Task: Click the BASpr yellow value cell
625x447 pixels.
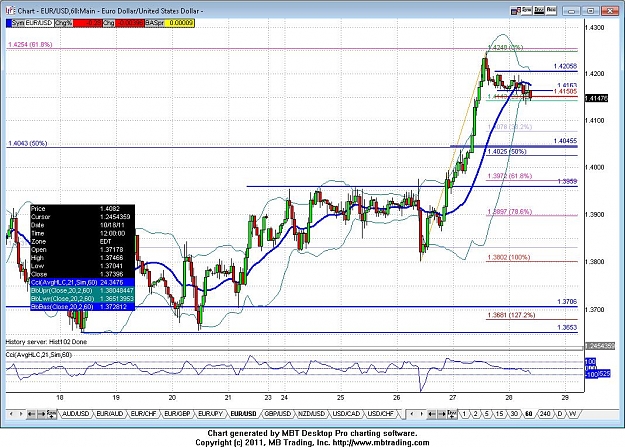Action: tap(180, 23)
